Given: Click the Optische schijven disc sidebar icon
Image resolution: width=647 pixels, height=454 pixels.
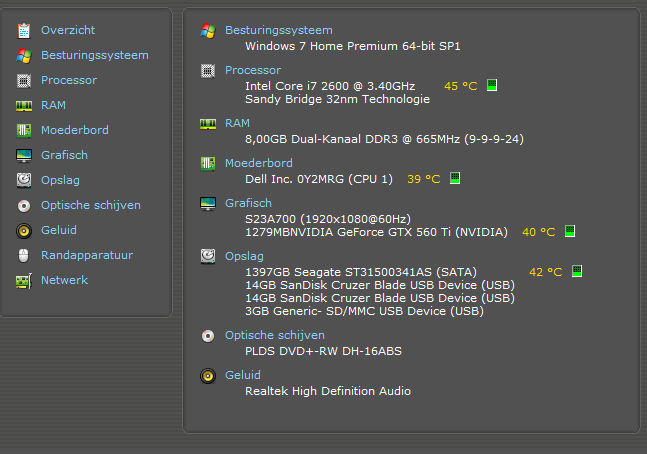Looking at the screenshot, I should point(24,206).
